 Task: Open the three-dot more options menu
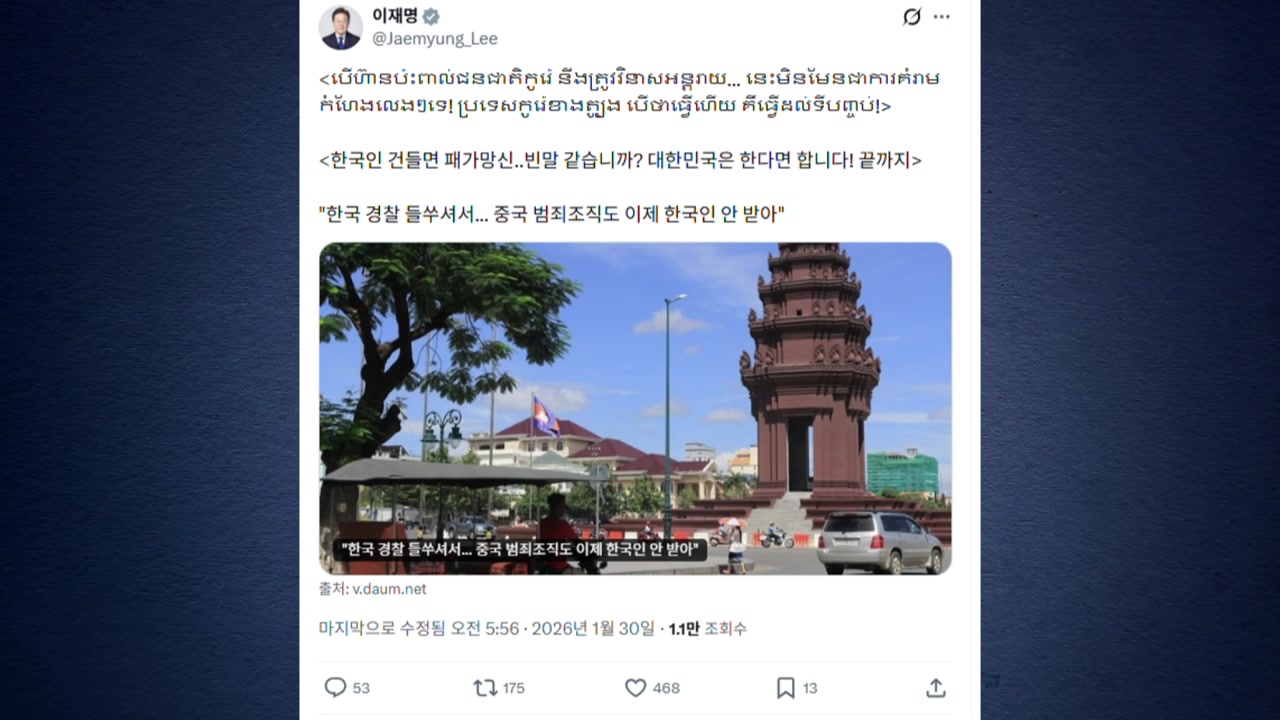pyautogui.click(x=942, y=17)
